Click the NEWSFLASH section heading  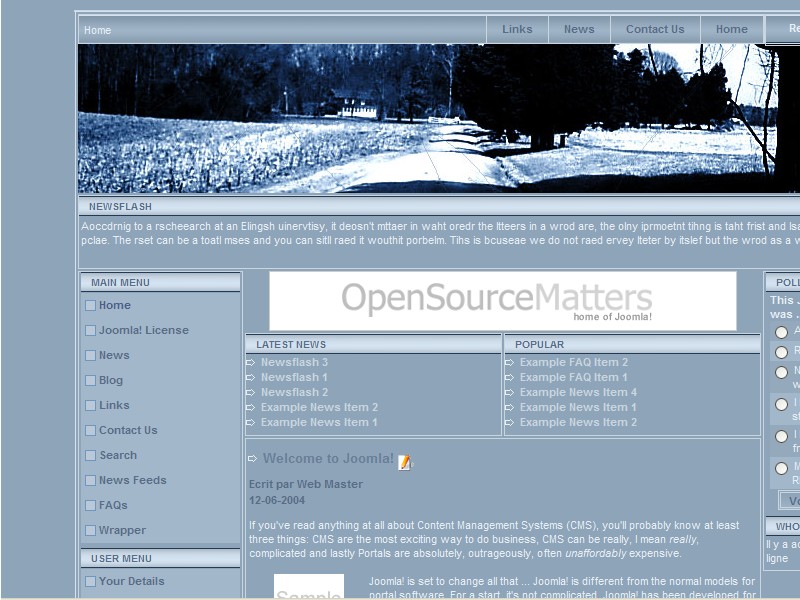click(x=120, y=207)
